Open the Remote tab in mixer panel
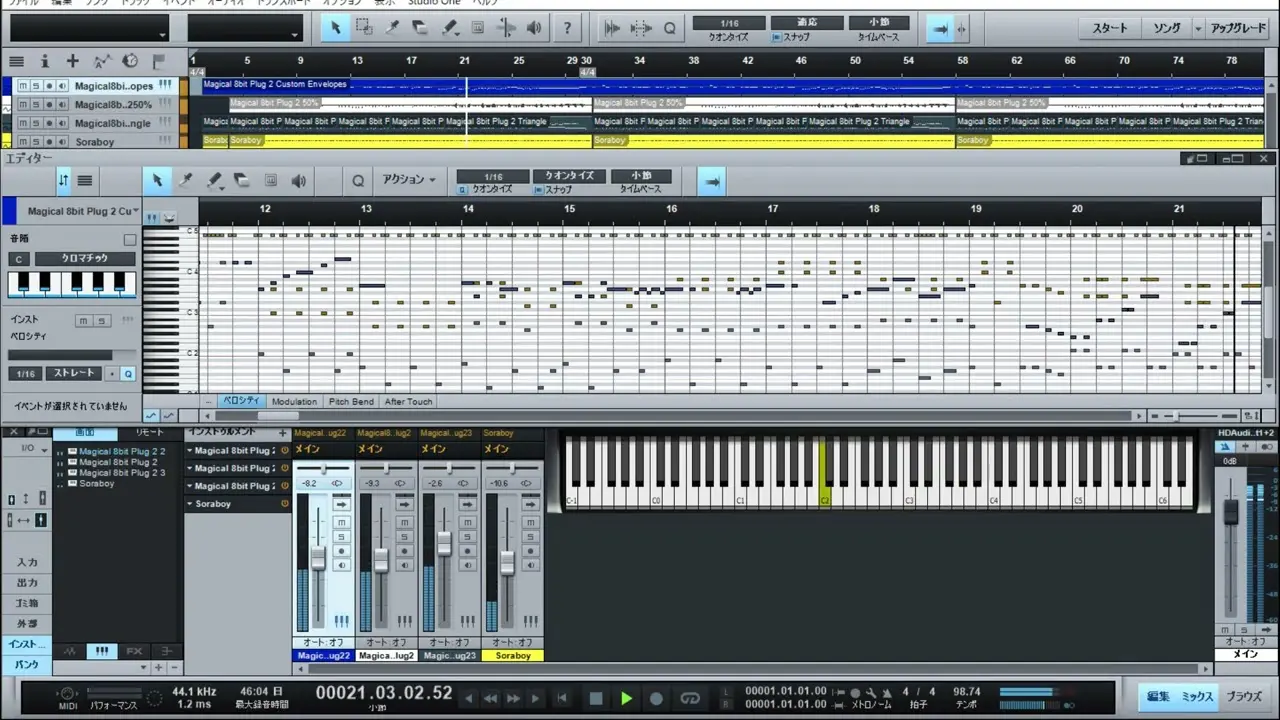The height and width of the screenshot is (720, 1280). [148, 433]
